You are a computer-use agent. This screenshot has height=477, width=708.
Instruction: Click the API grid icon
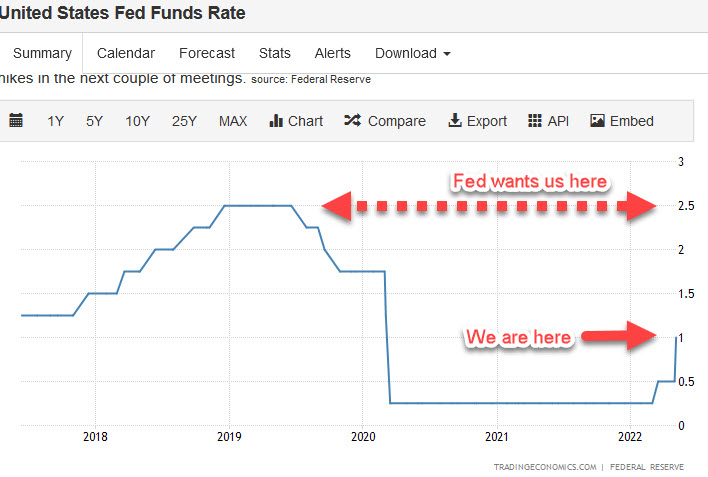[535, 121]
